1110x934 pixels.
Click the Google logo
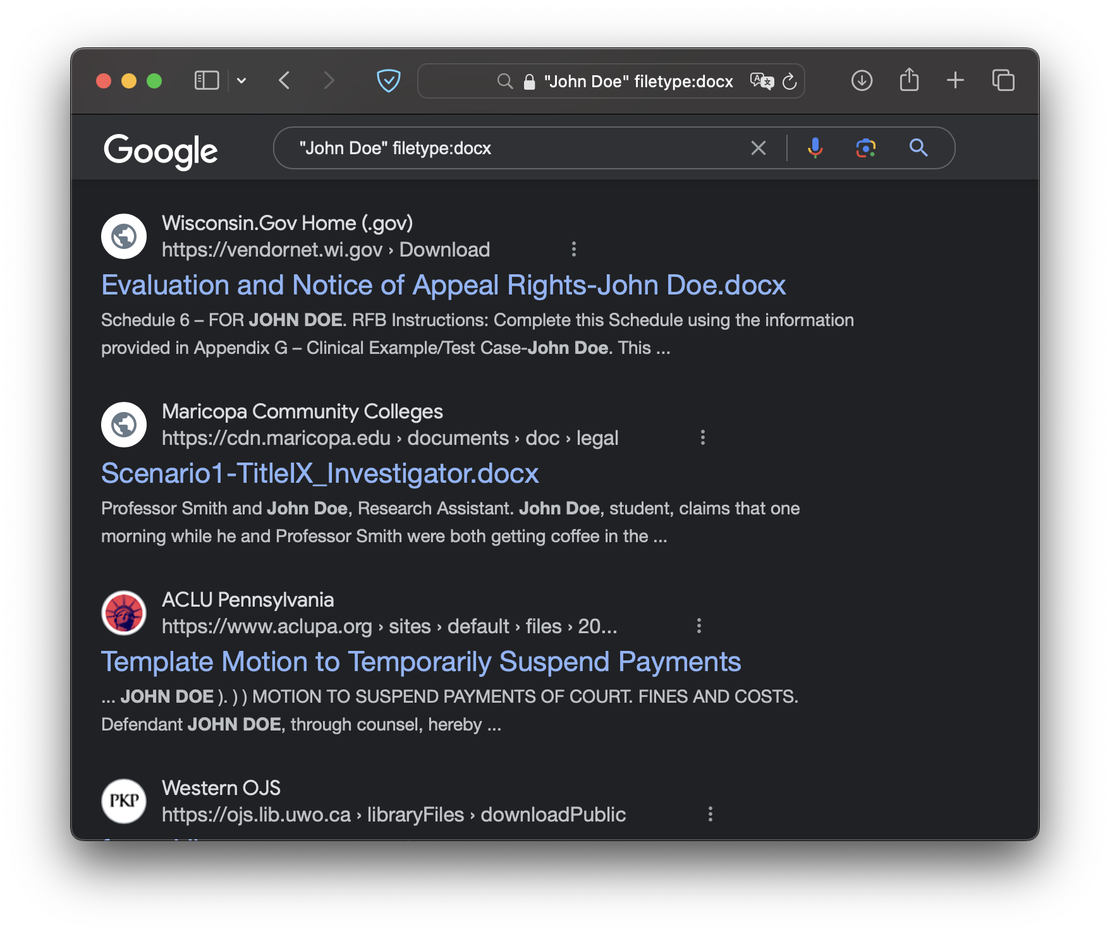(x=161, y=150)
